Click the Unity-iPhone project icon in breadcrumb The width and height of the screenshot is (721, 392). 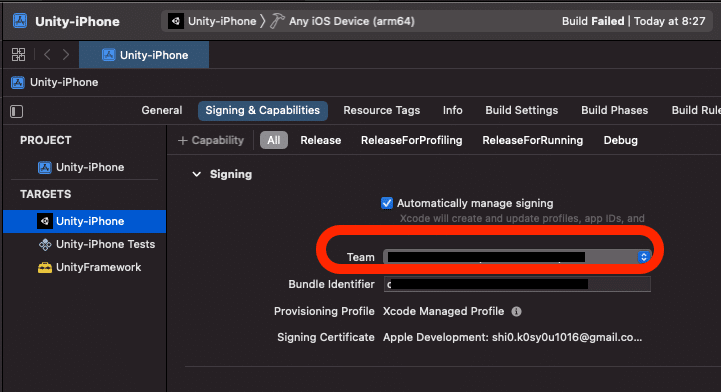point(18,82)
